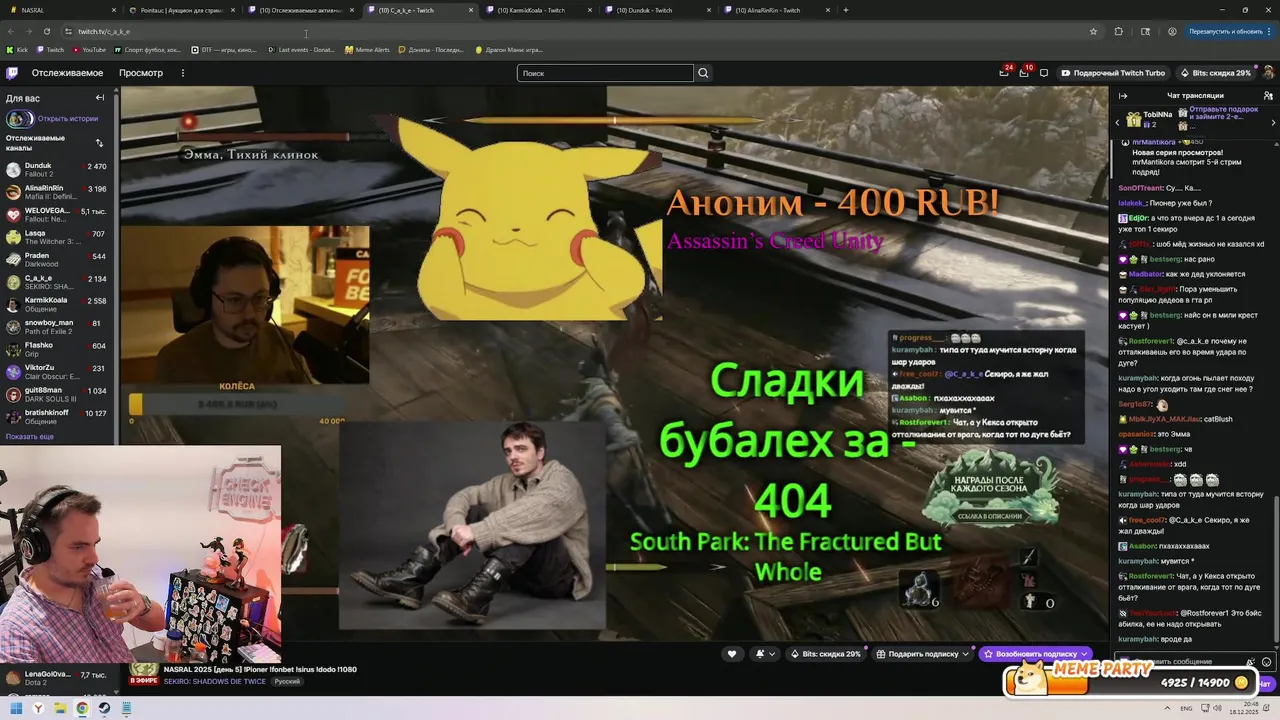The height and width of the screenshot is (720, 1280).
Task: Click the heart follow icon under the stream
Action: click(732, 654)
